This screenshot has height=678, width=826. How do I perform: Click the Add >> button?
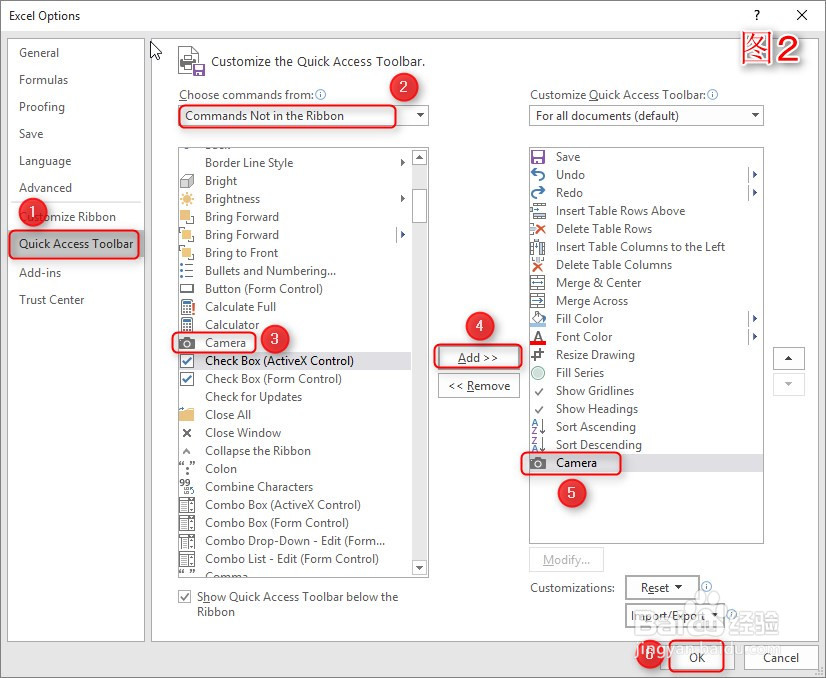478,358
